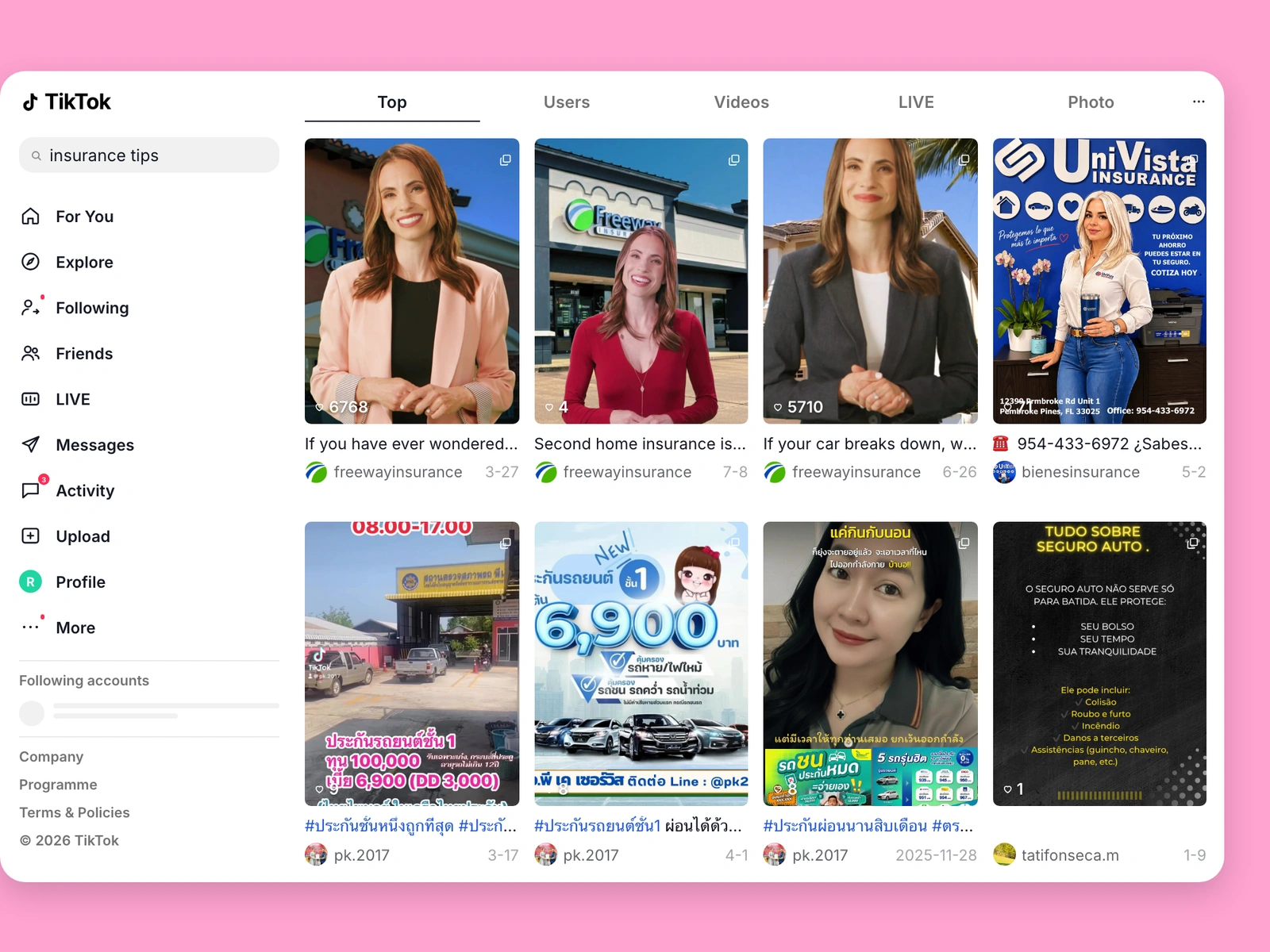Click bienesinsurance profile avatar
This screenshot has width=1270, height=952.
point(1004,472)
